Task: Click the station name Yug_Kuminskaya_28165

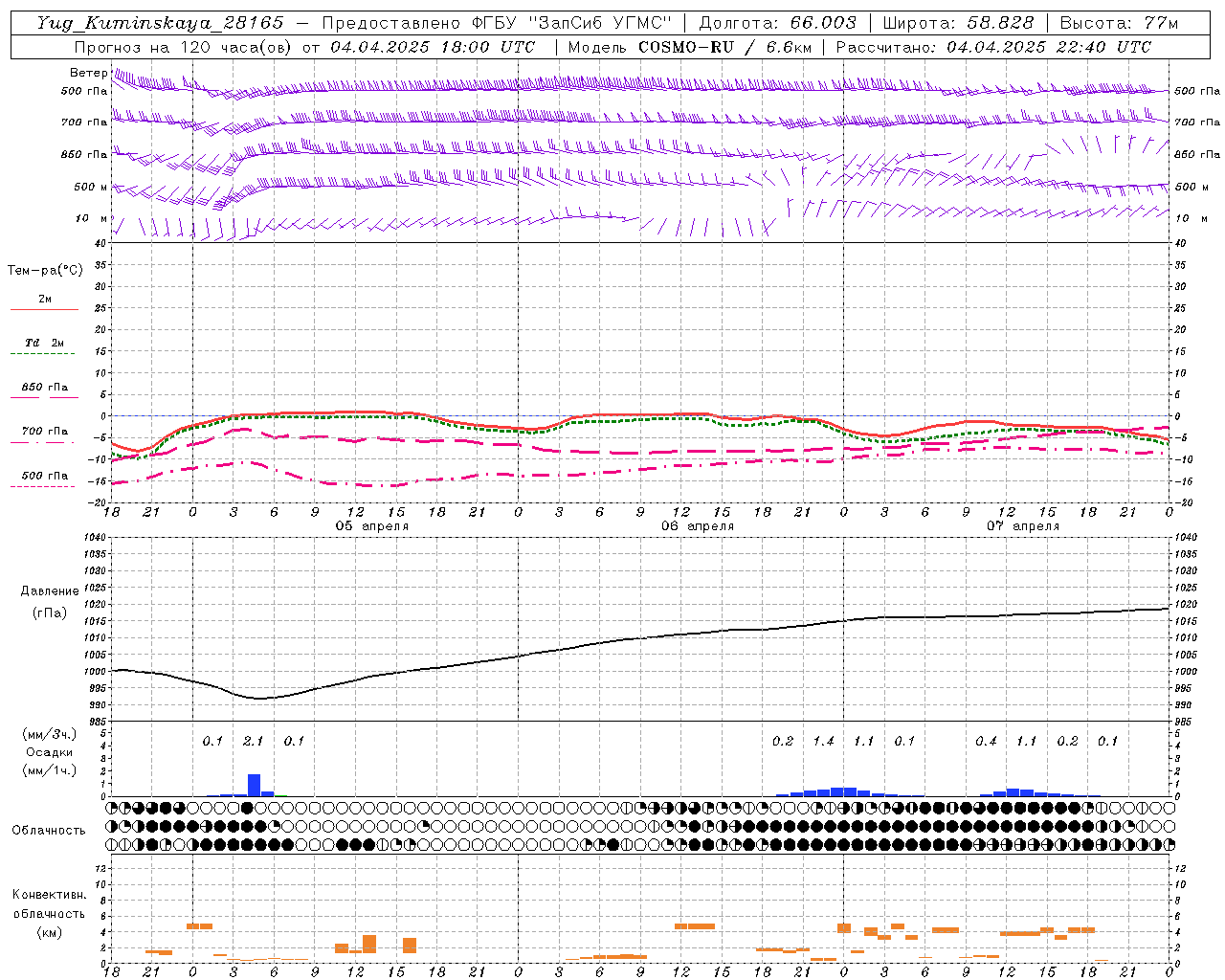Action: 161,23
